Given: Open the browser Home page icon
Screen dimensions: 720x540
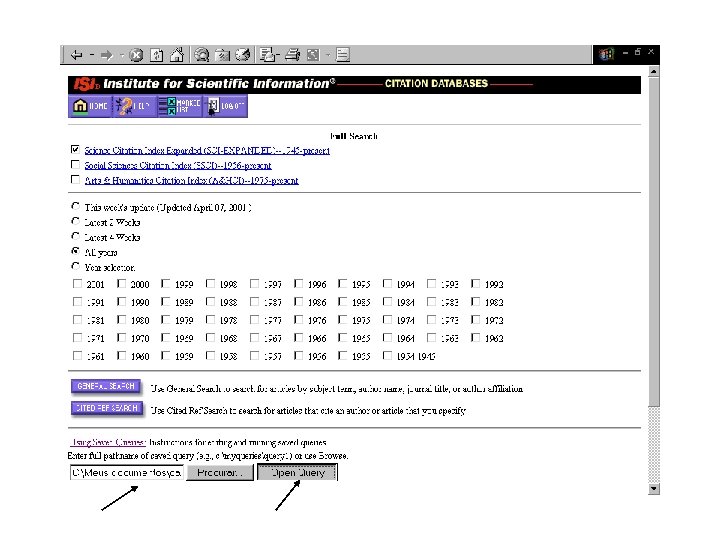Looking at the screenshot, I should click(177, 55).
